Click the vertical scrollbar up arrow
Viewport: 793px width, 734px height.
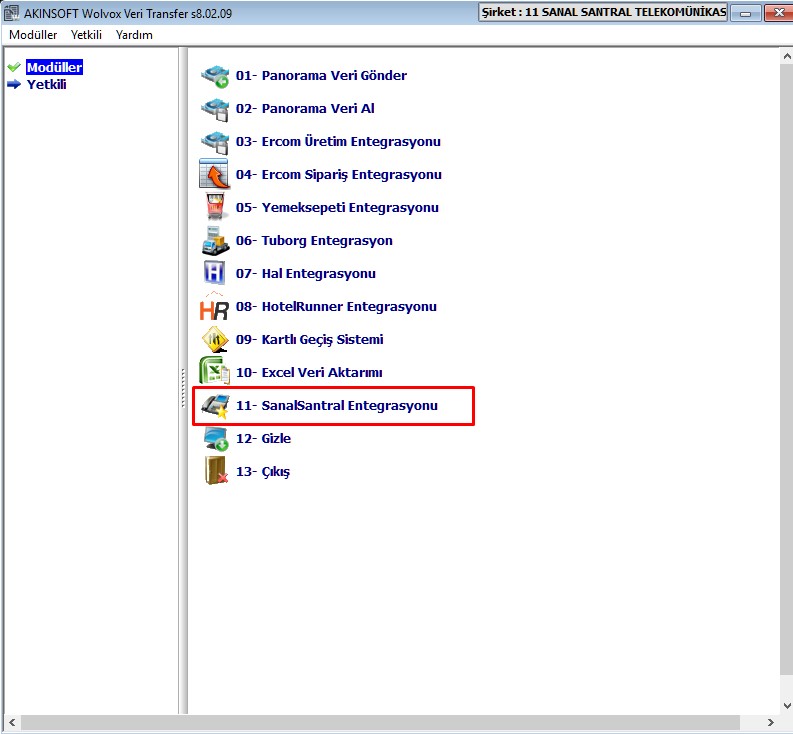point(787,55)
